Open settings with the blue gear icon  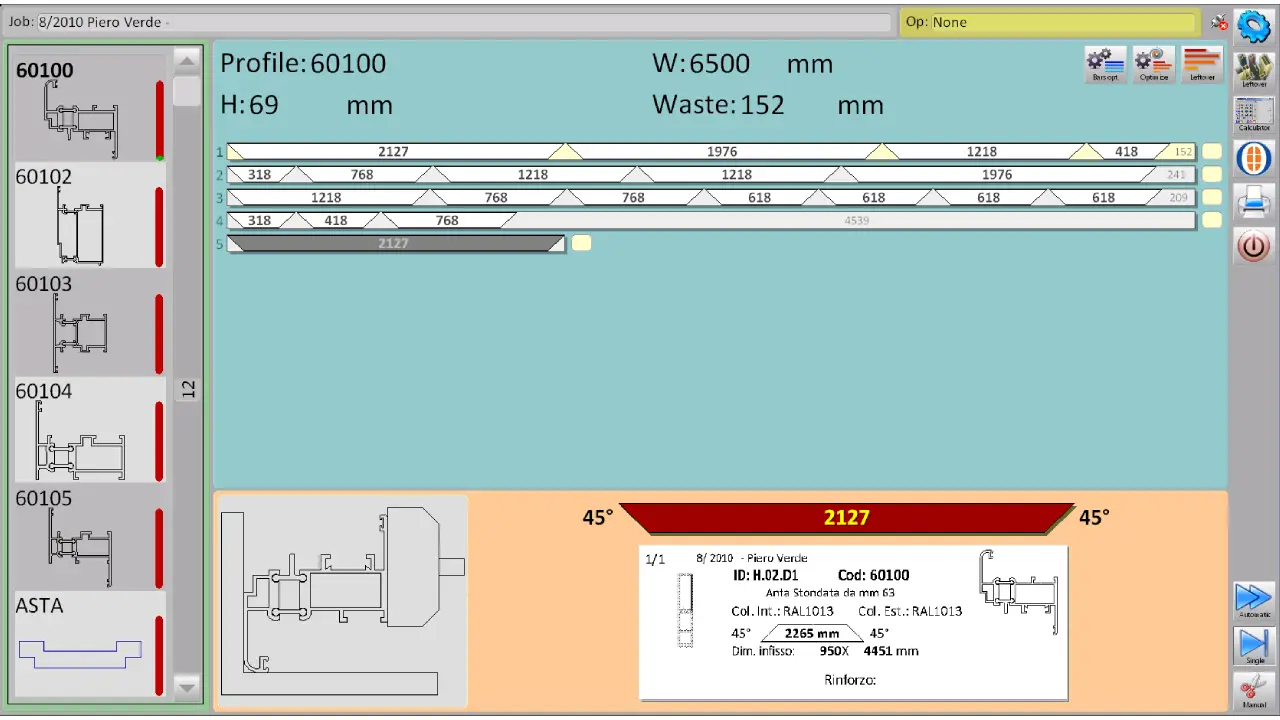(1254, 25)
